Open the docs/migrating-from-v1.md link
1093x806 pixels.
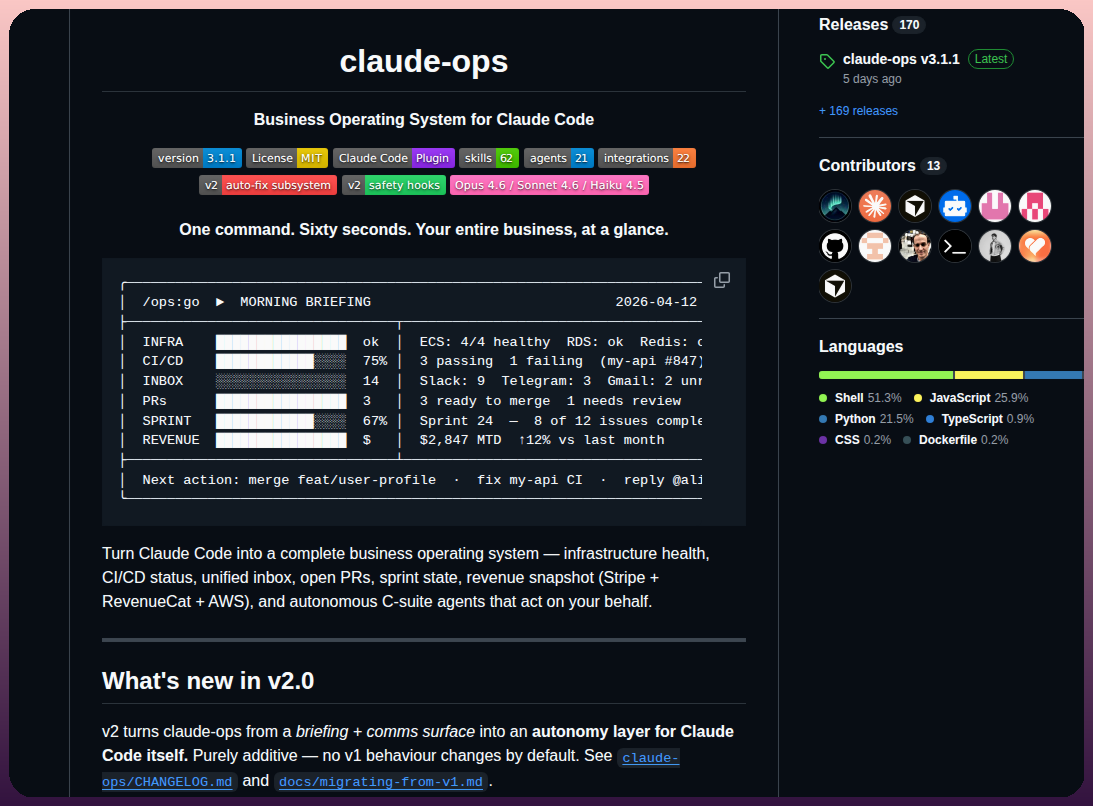381,782
